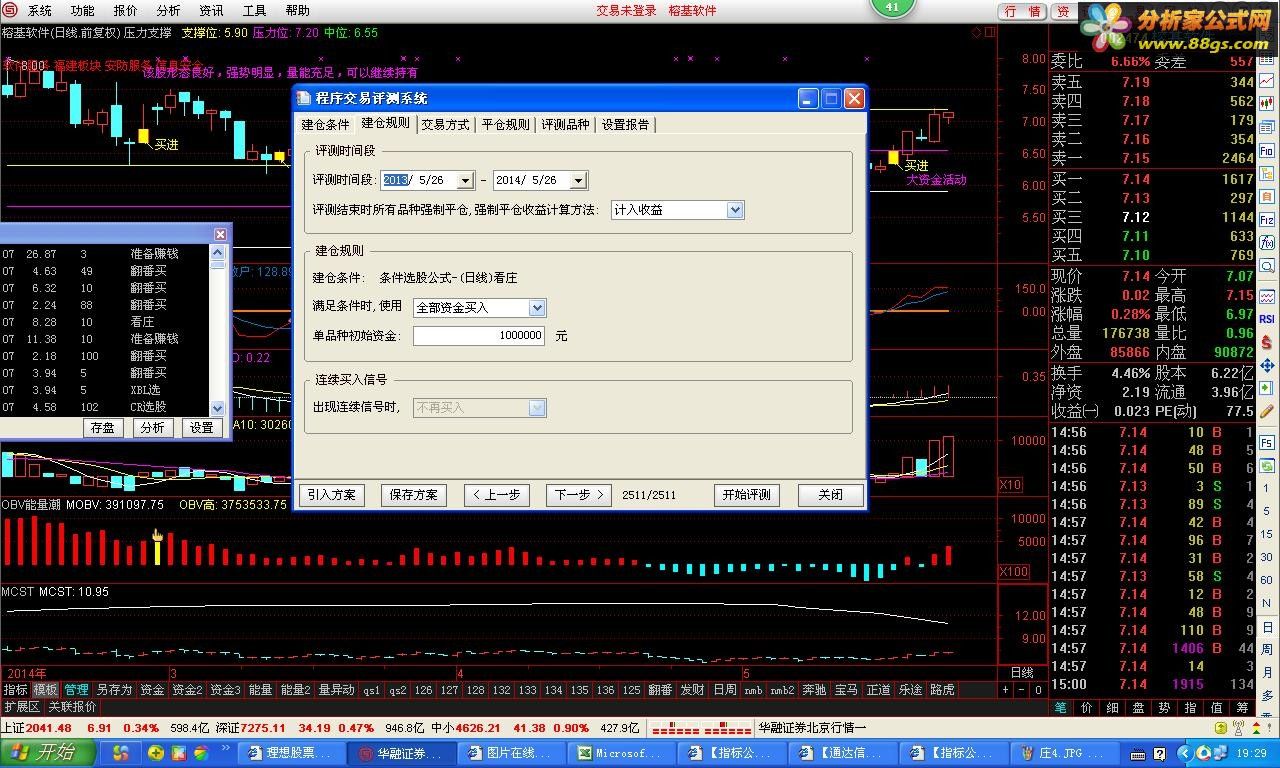The width and height of the screenshot is (1280, 768).
Task: Switch to the 交易方式 tab
Action: [x=445, y=125]
